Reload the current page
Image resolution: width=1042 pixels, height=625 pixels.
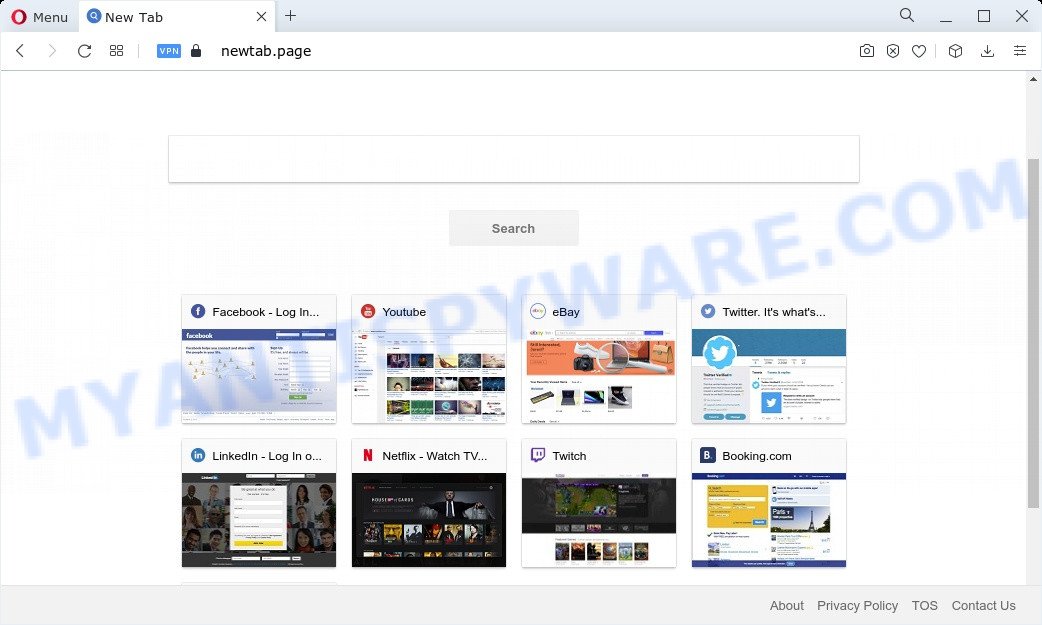pos(84,51)
